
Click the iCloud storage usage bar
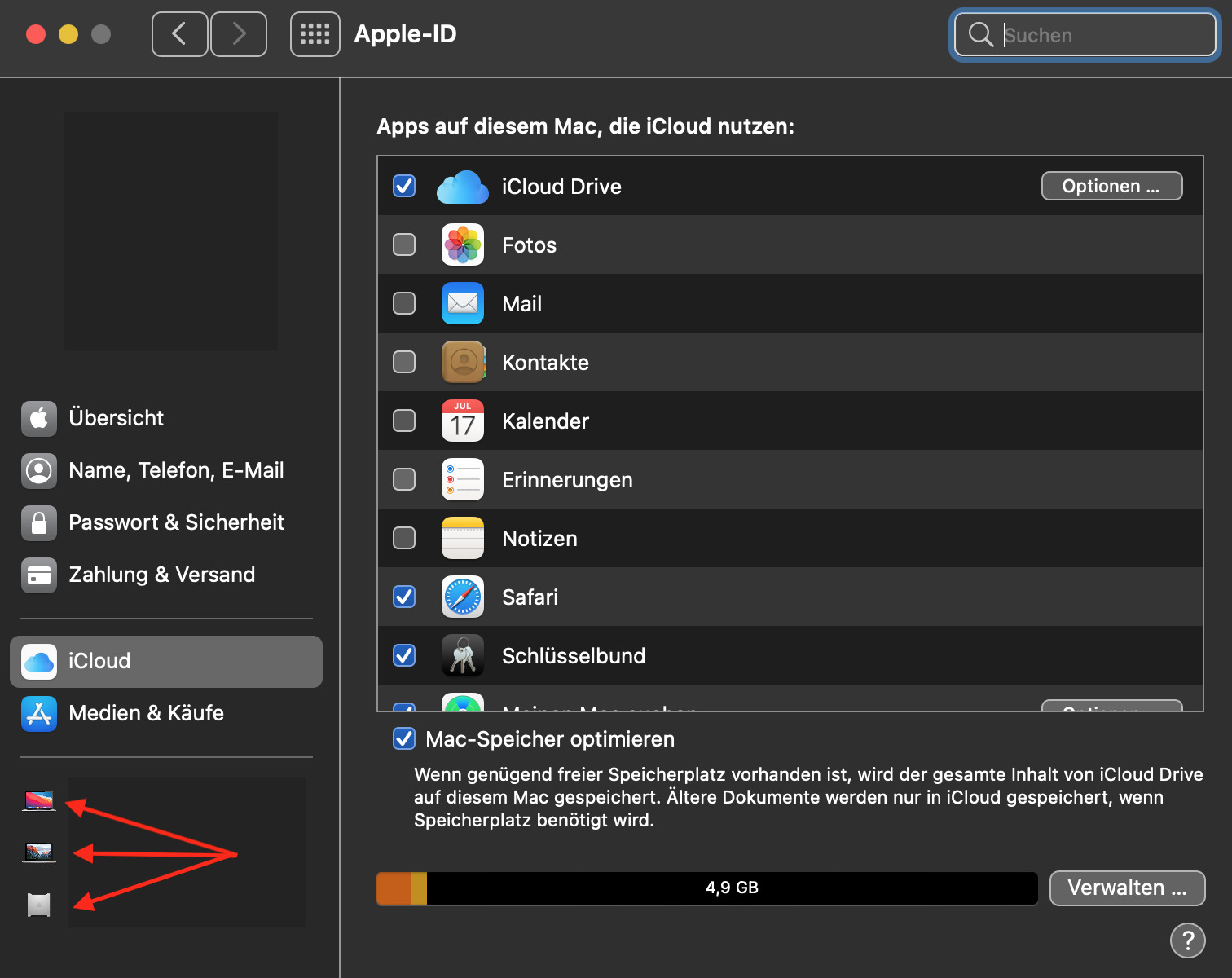pos(706,888)
